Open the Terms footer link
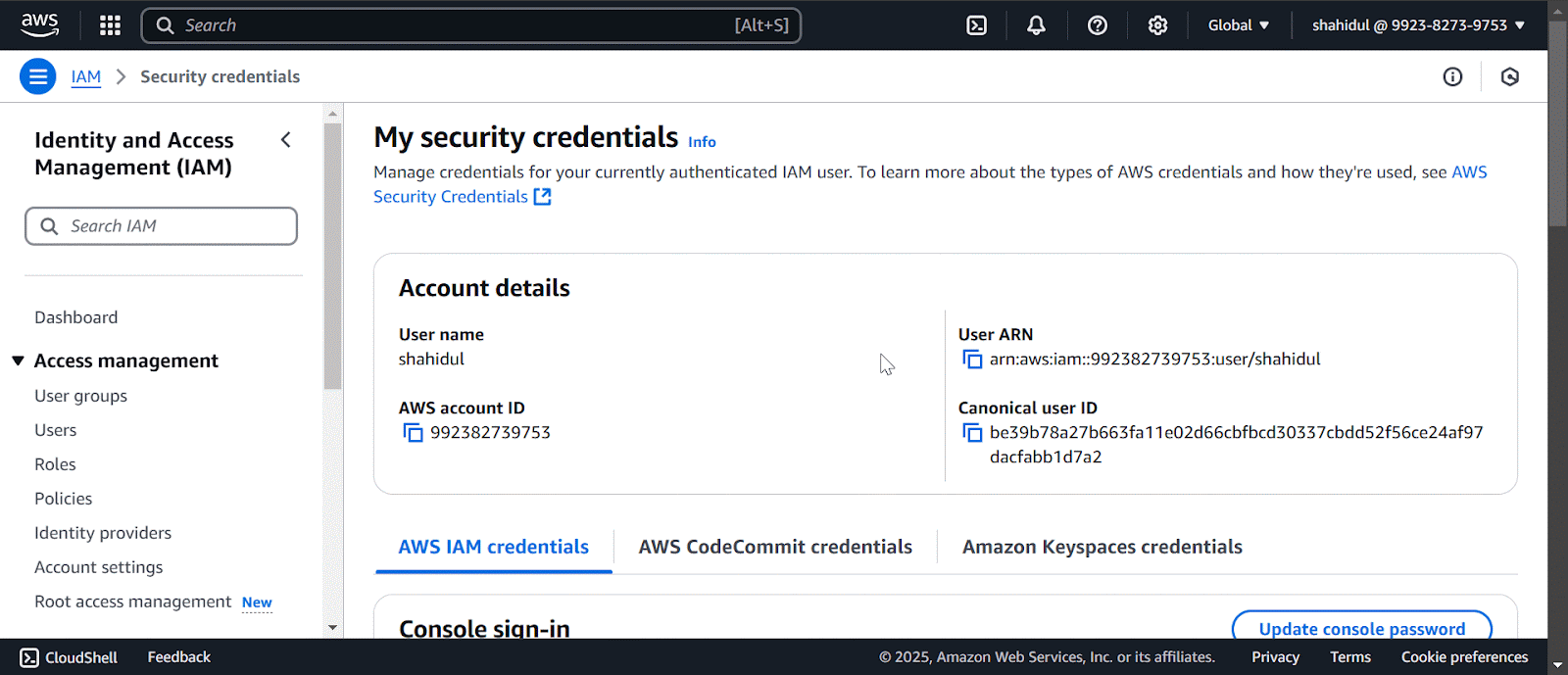 1350,657
